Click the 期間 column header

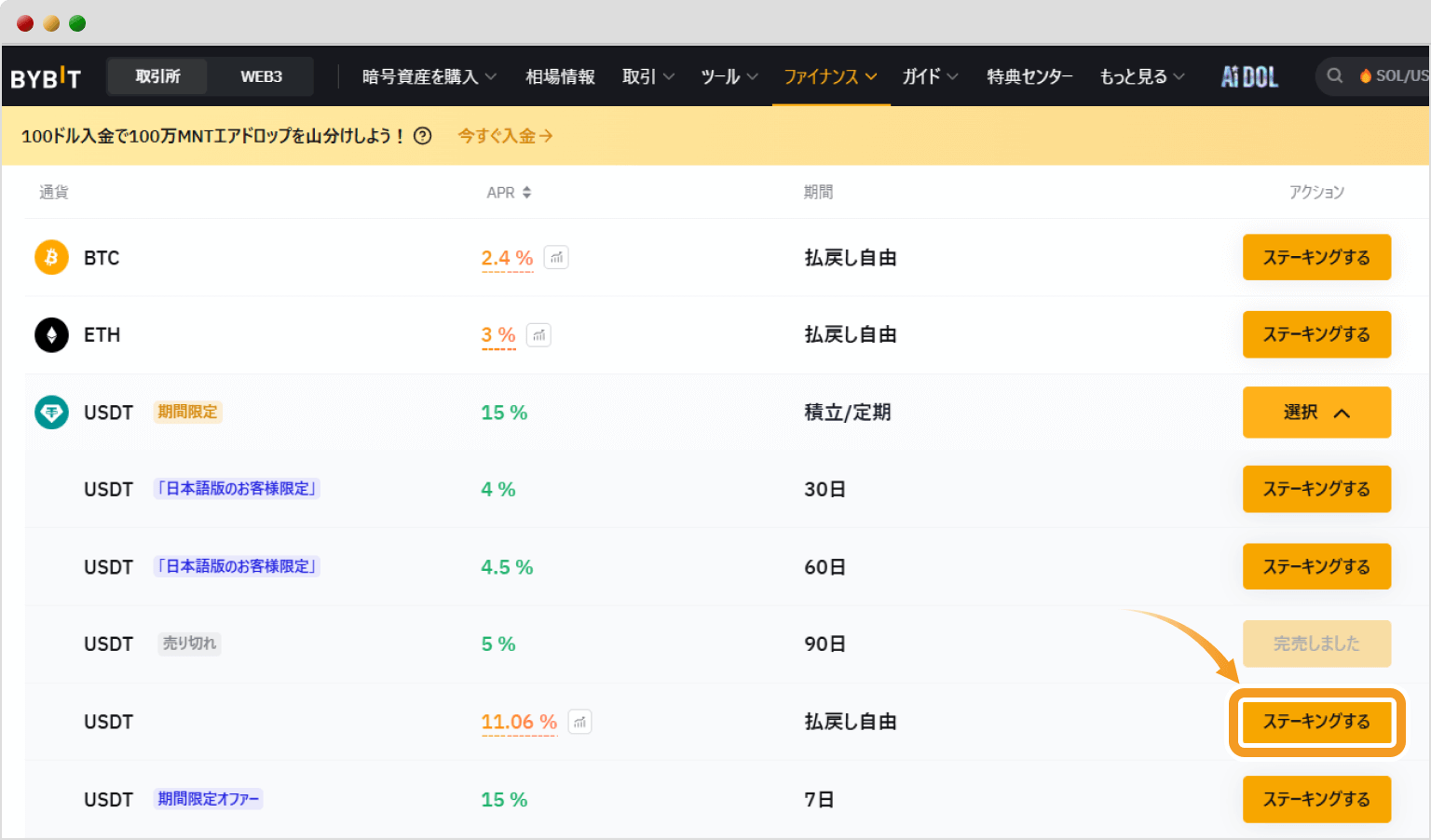(x=818, y=192)
